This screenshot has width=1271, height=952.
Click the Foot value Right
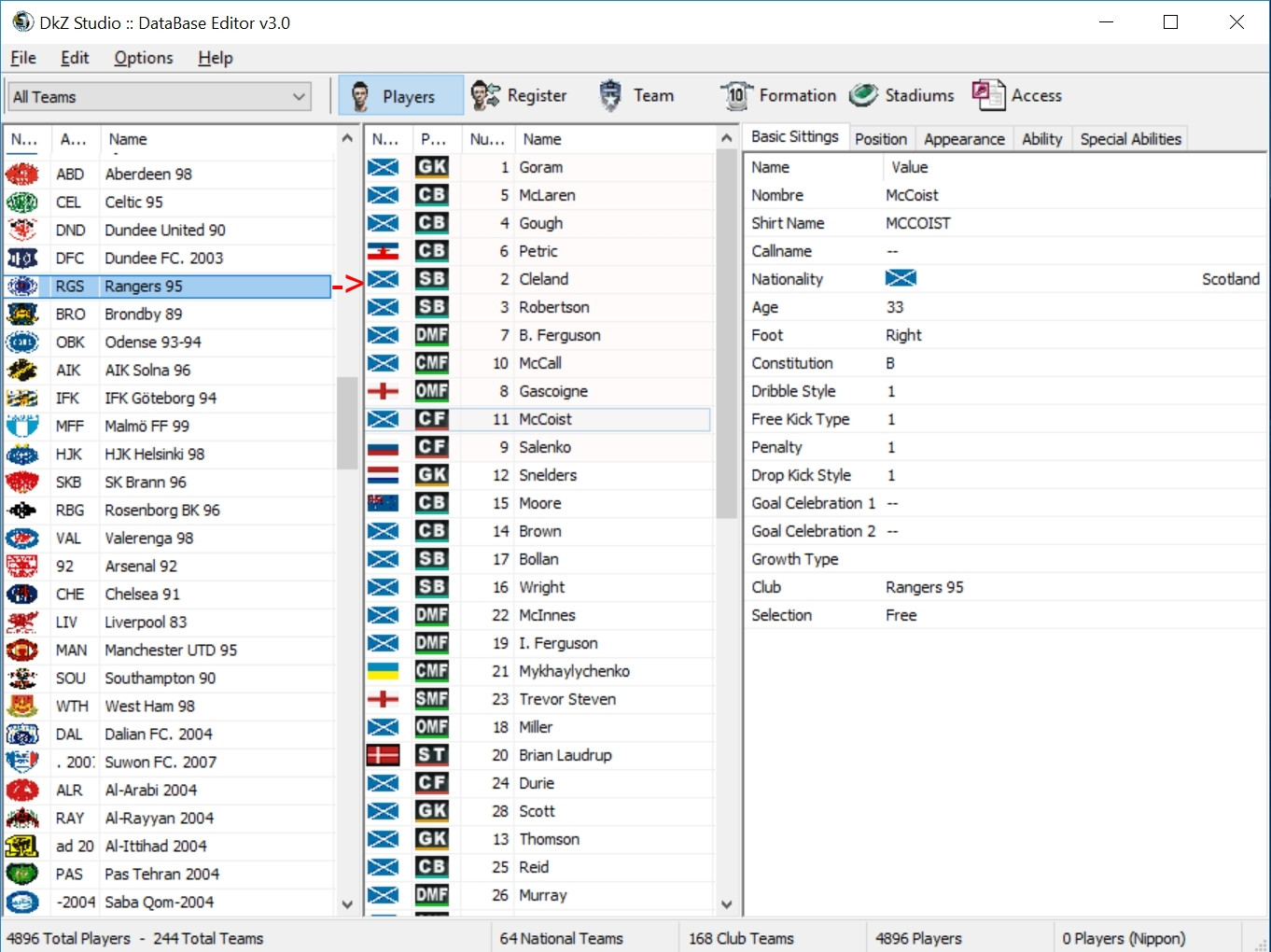tap(903, 335)
